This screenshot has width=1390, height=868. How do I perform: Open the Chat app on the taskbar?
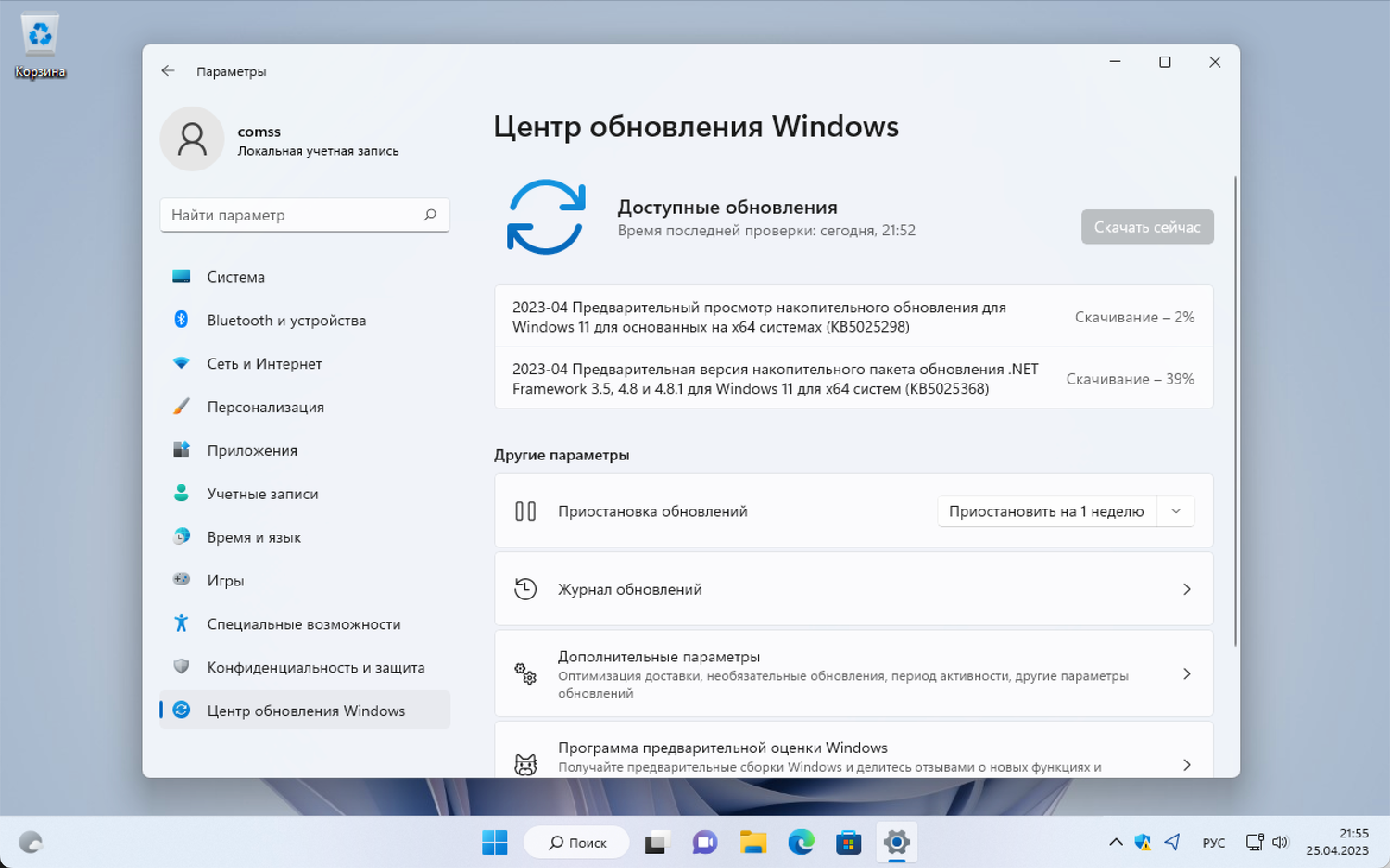tap(705, 842)
